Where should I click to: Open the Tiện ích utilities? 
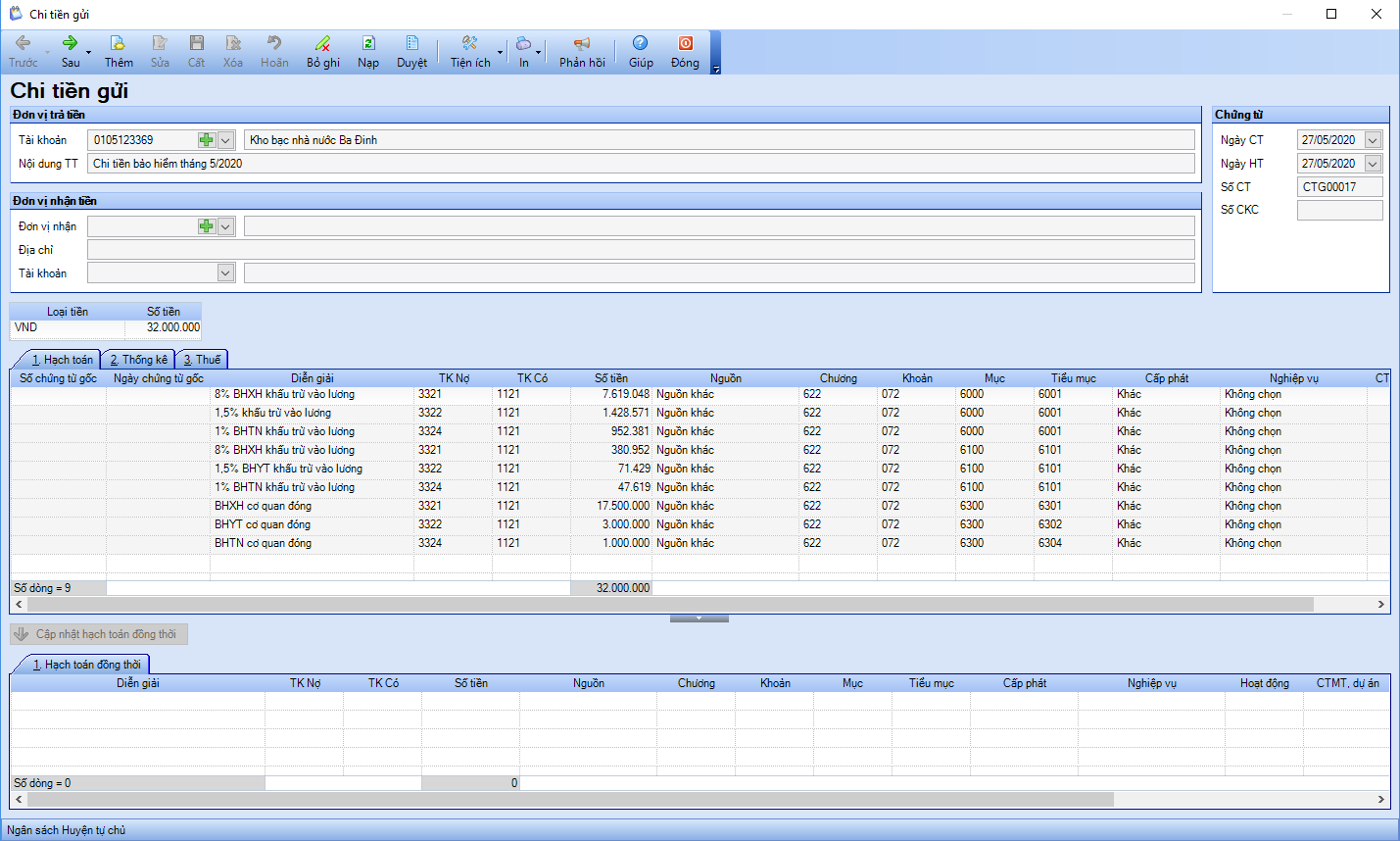[470, 52]
